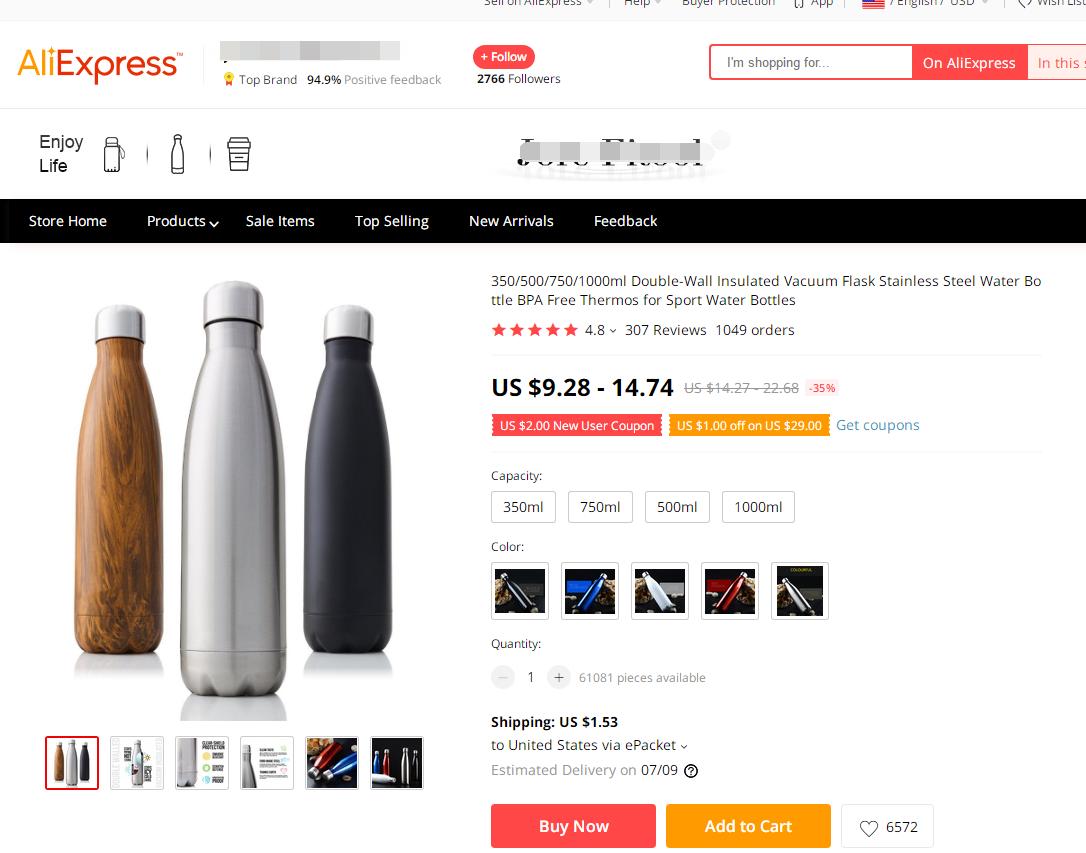Click the Buy Now button
The height and width of the screenshot is (853, 1086).
pos(573,826)
